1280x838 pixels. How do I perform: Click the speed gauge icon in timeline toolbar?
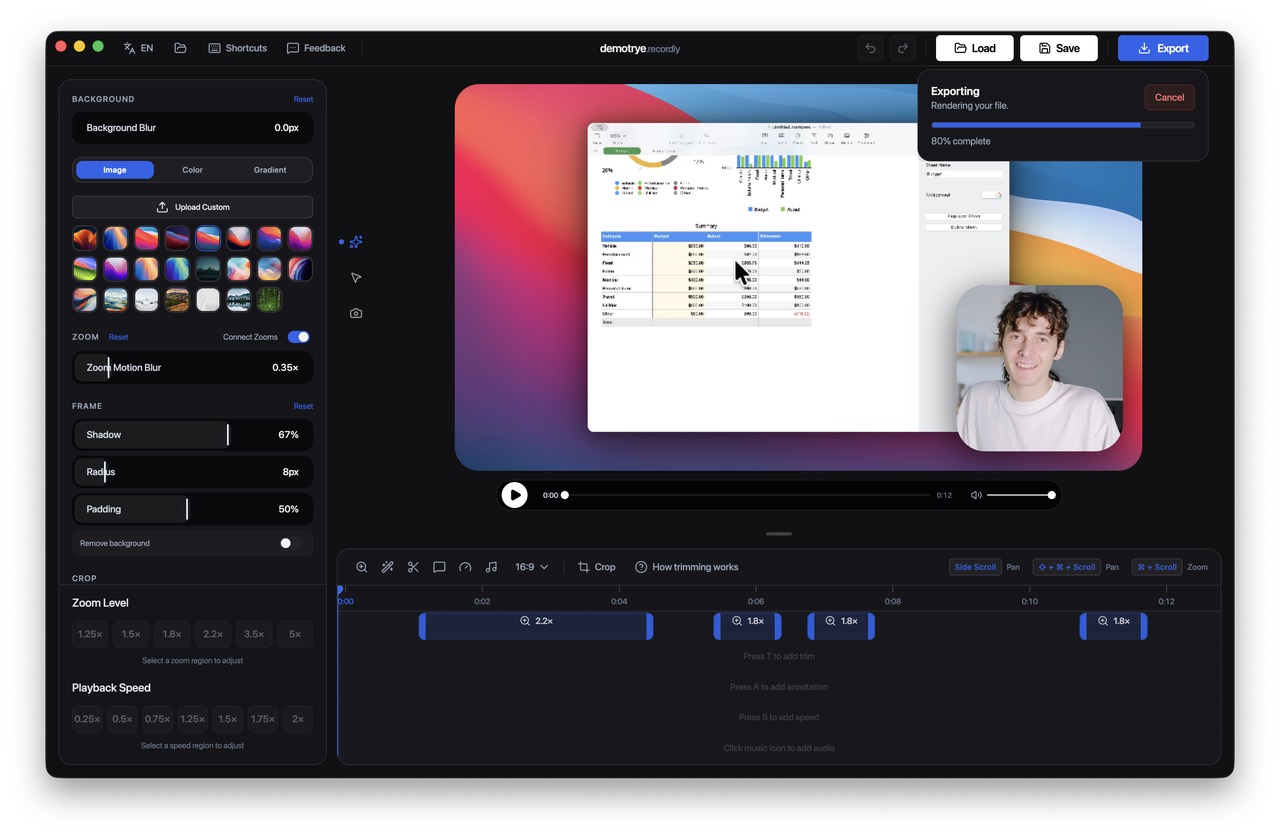point(465,567)
